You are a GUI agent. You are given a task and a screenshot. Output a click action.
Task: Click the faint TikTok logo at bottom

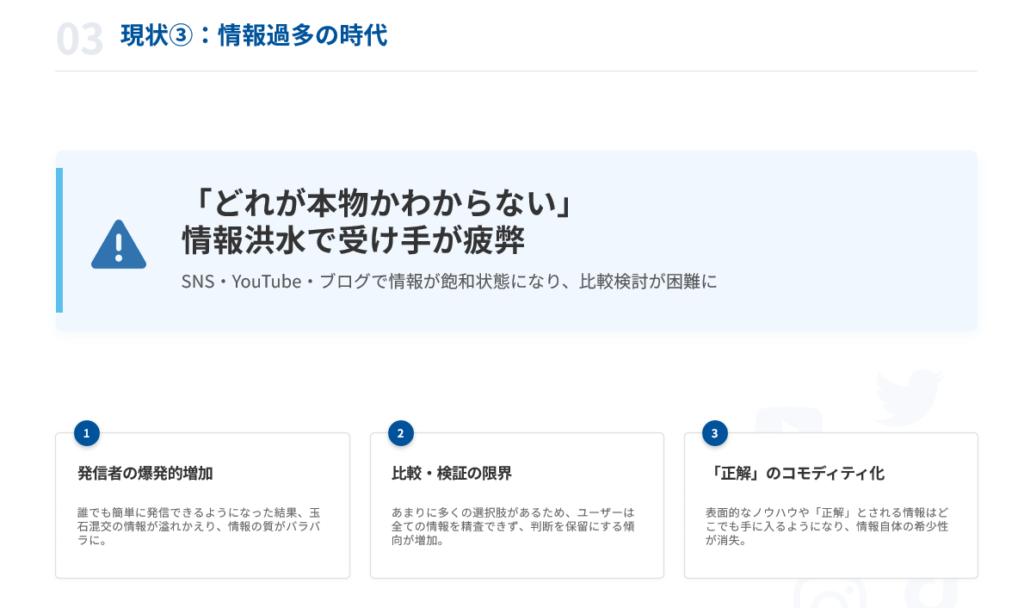click(929, 594)
